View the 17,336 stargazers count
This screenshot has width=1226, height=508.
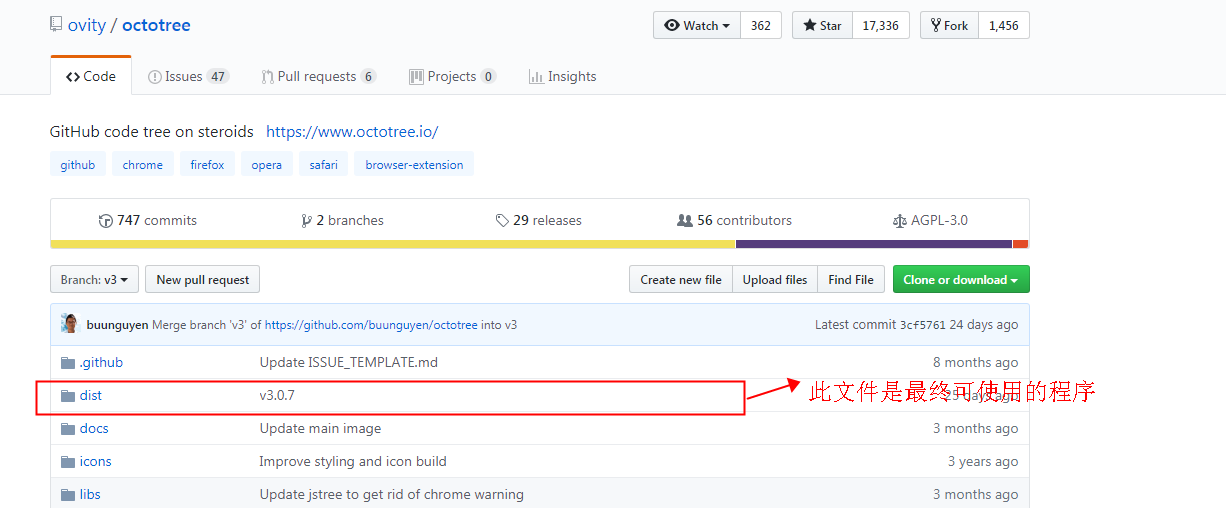click(x=880, y=26)
